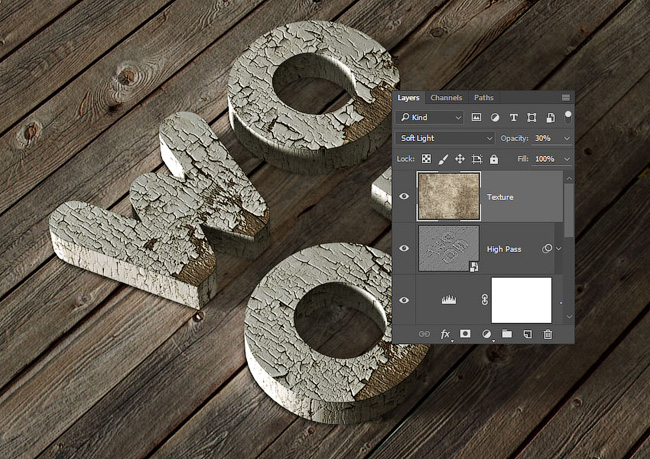650x459 pixels.
Task: Select the Layers tab
Action: click(408, 98)
